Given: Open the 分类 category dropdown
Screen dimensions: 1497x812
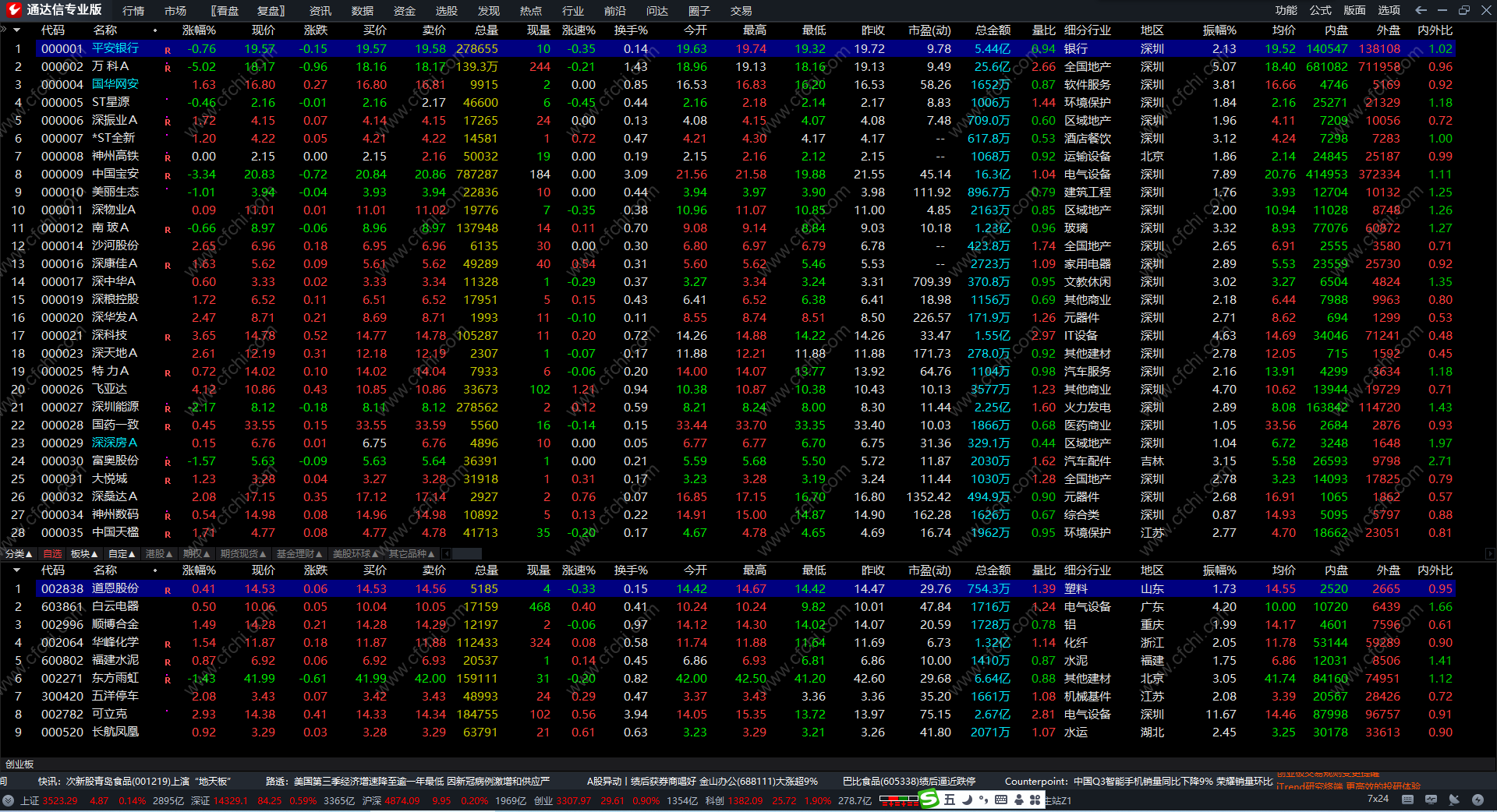Looking at the screenshot, I should (19, 553).
